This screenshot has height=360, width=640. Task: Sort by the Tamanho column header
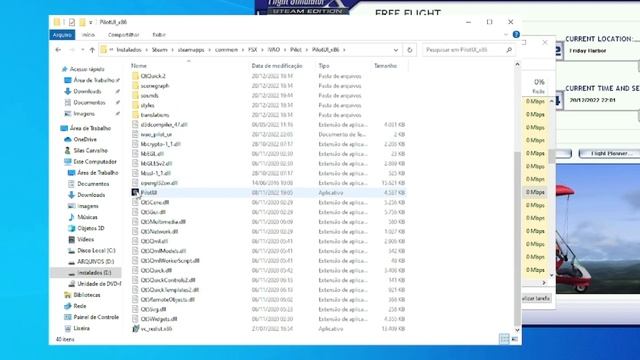pyautogui.click(x=385, y=66)
